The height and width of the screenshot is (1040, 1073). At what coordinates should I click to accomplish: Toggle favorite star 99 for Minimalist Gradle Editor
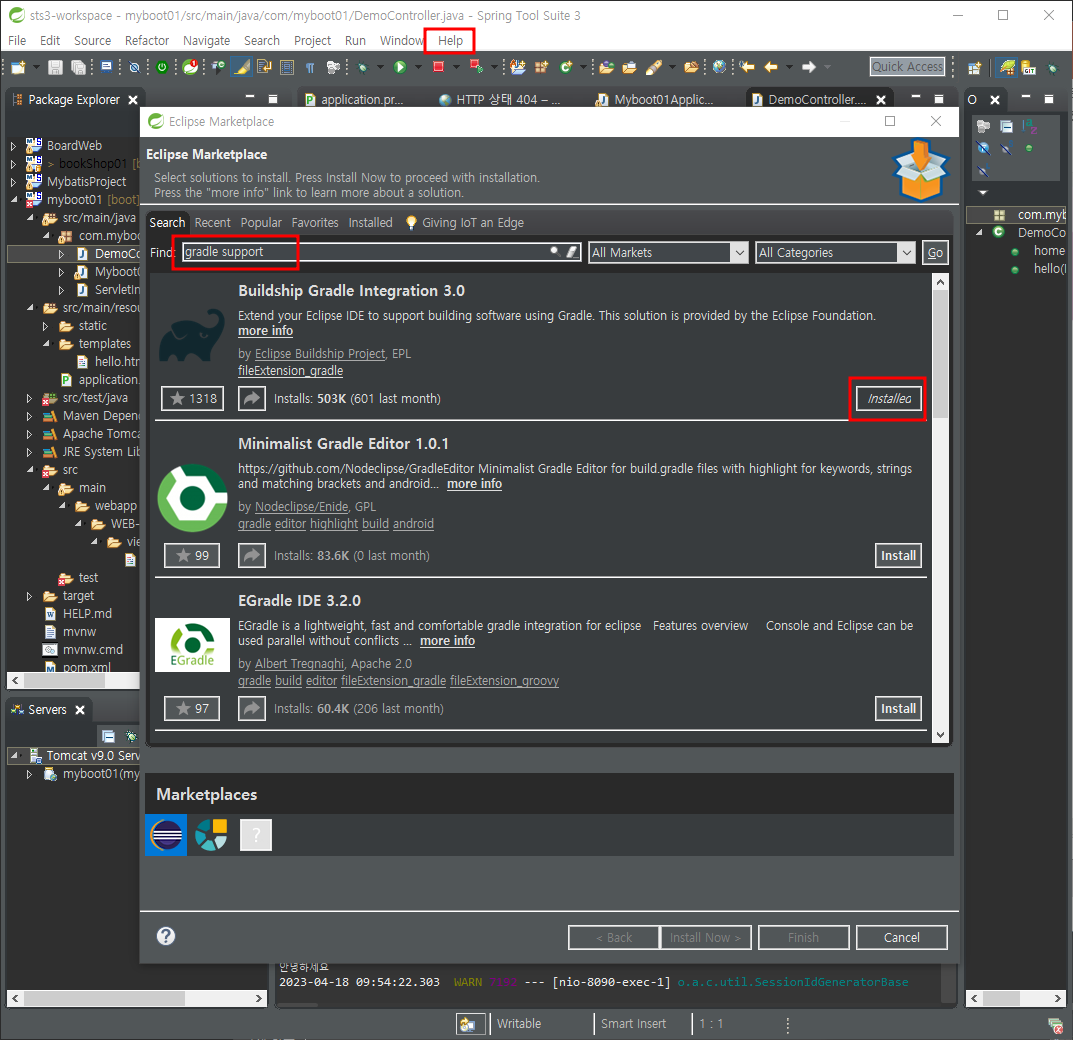pos(192,556)
